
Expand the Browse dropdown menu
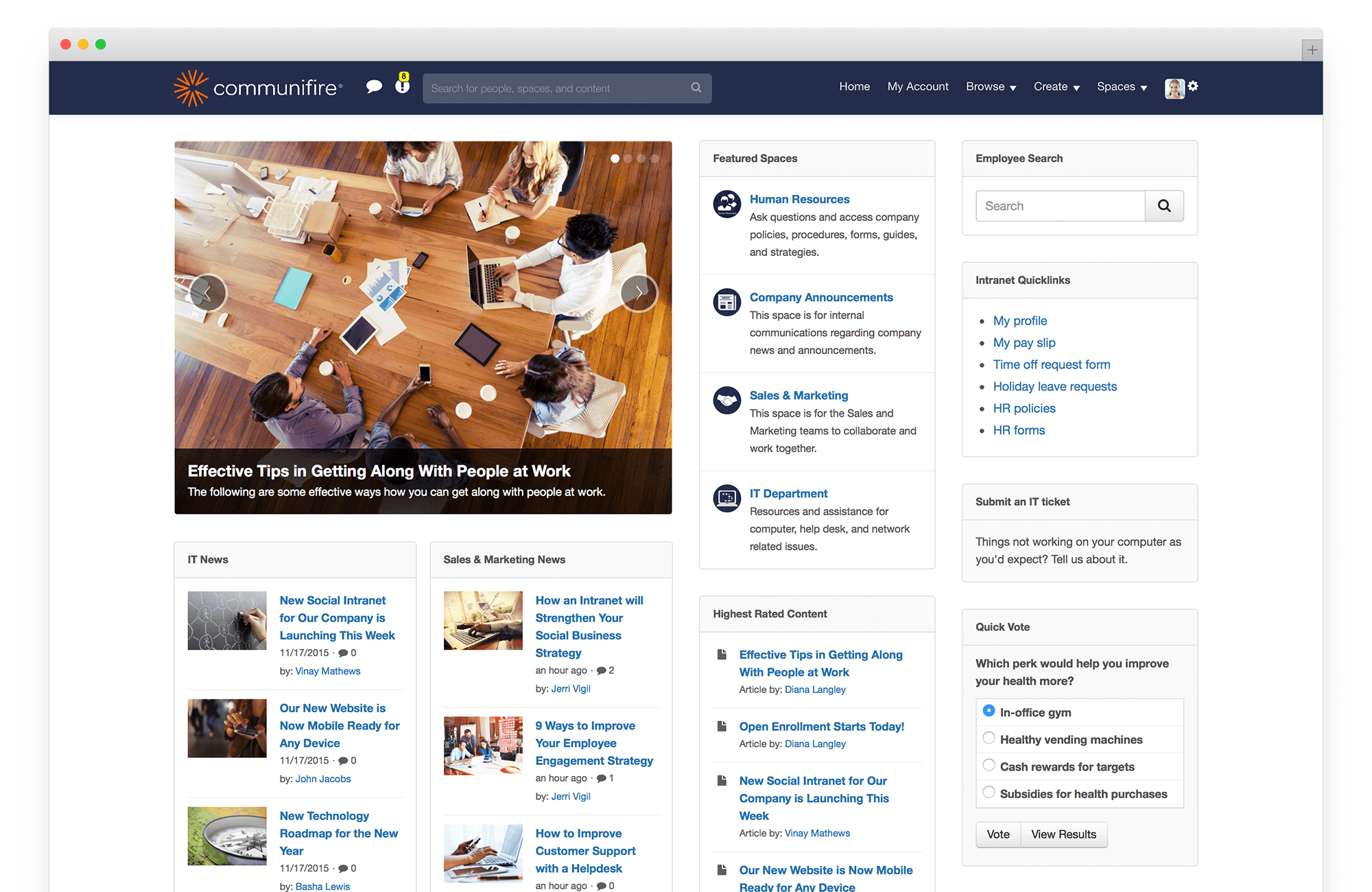coord(991,86)
